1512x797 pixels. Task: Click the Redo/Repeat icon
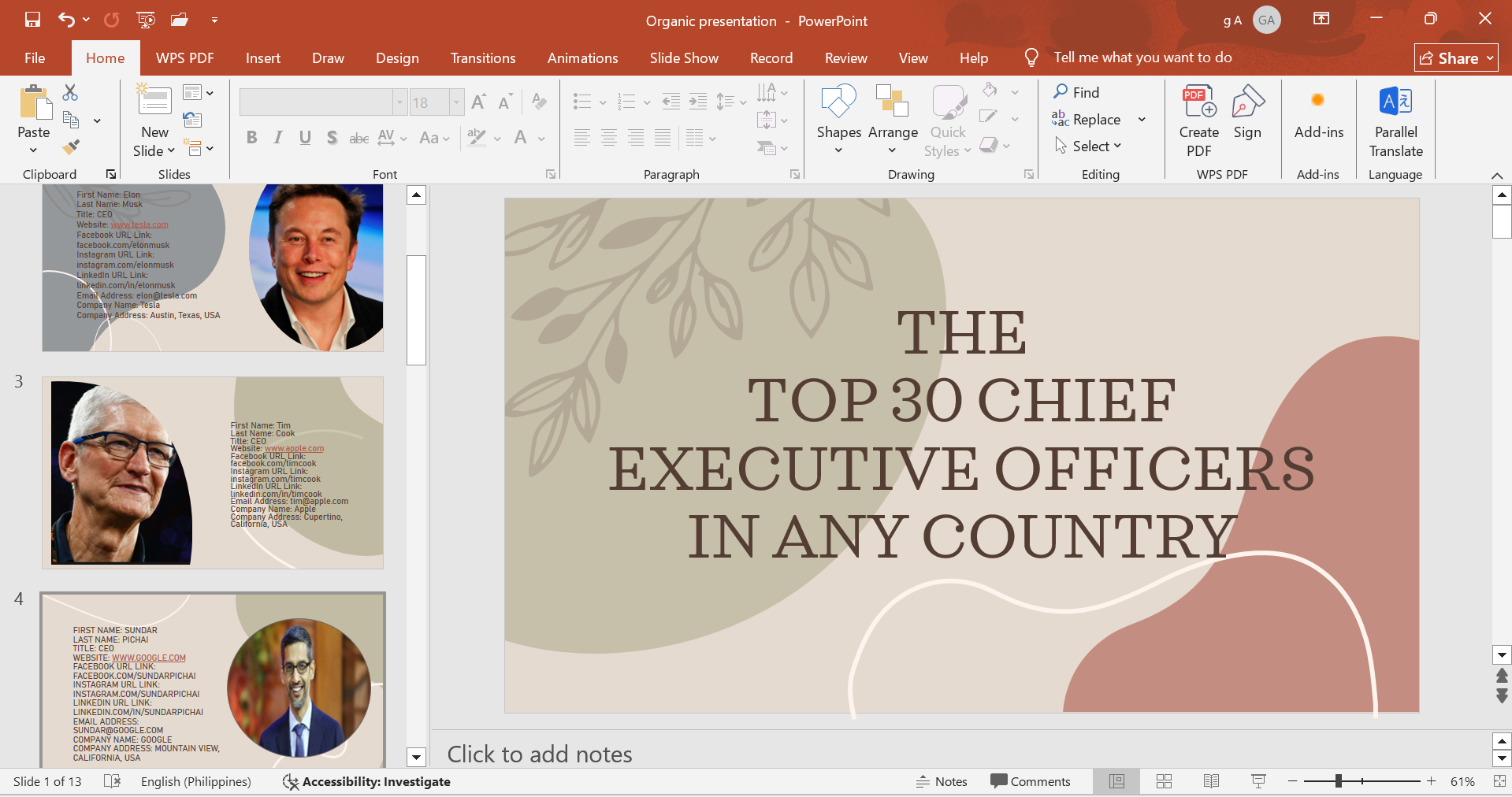tap(112, 20)
